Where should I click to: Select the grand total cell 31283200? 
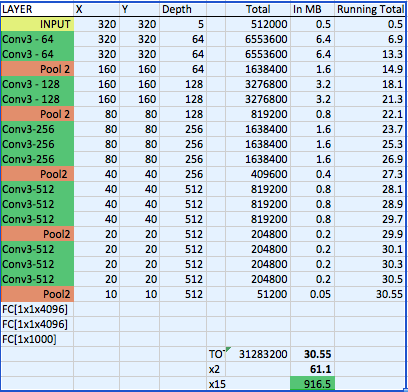(258, 354)
